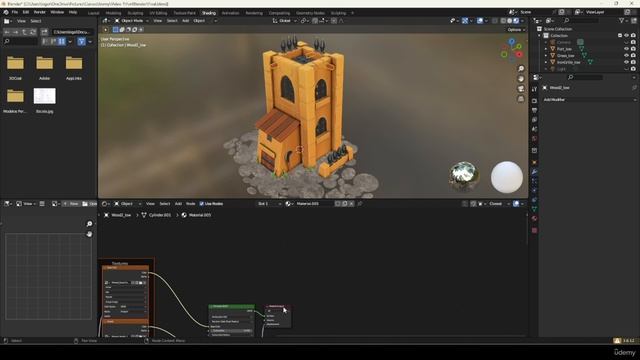Select Scene Collection in outliner
The image size is (640, 360).
pyautogui.click(x=558, y=29)
